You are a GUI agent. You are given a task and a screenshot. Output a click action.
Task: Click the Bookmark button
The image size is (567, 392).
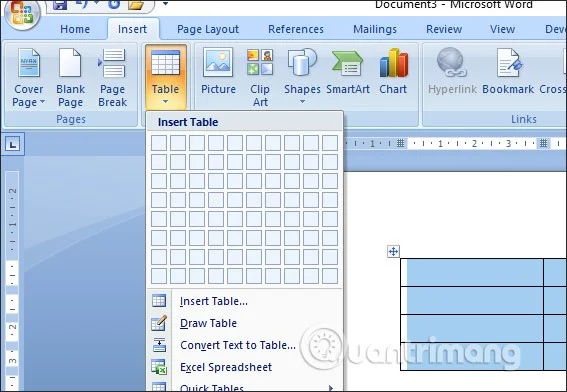(508, 72)
